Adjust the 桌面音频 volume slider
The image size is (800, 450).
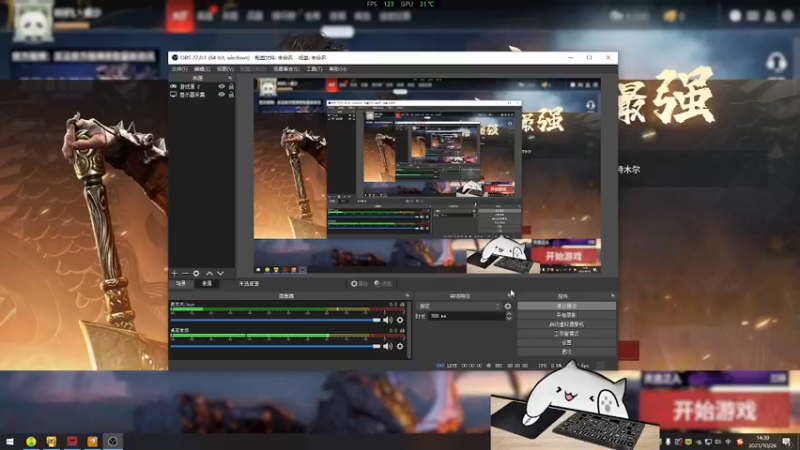point(276,346)
